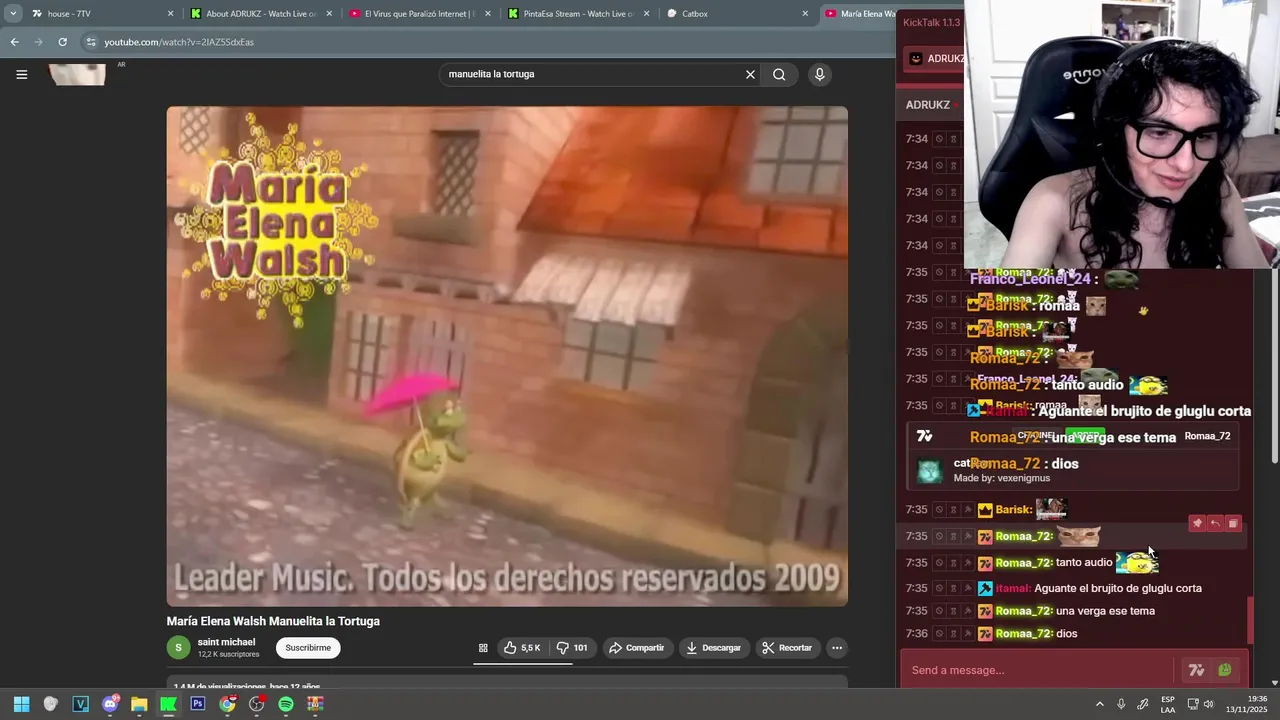The width and height of the screenshot is (1280, 720).
Task: Reload the page with refresh icon
Action: click(62, 42)
